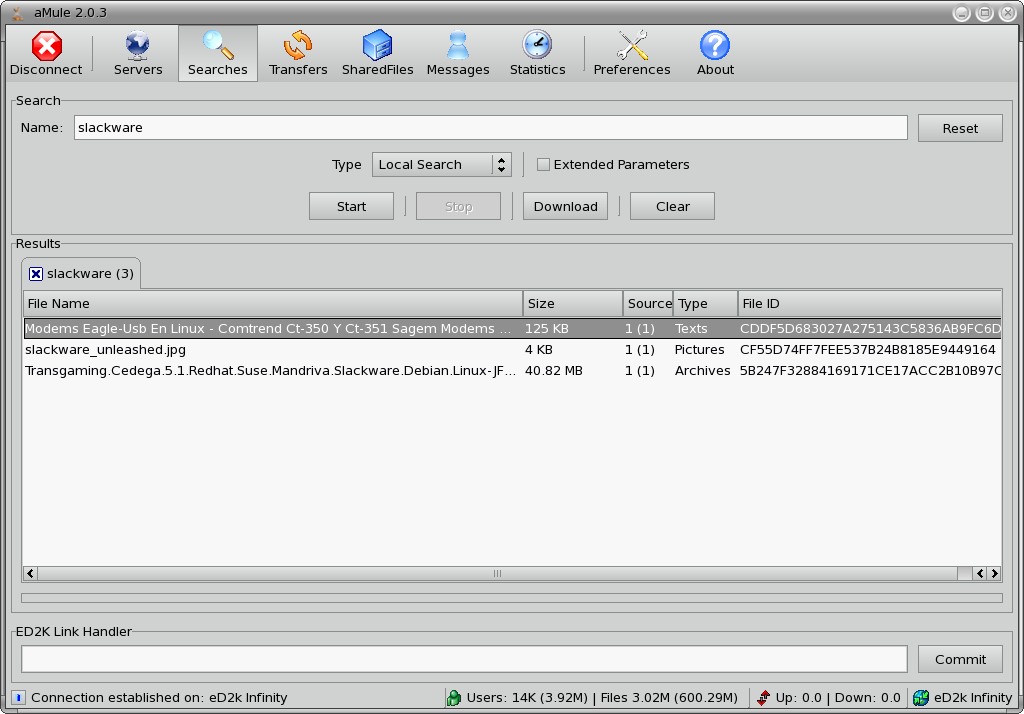Click the search Name input field
1024x714 pixels.
pos(490,127)
